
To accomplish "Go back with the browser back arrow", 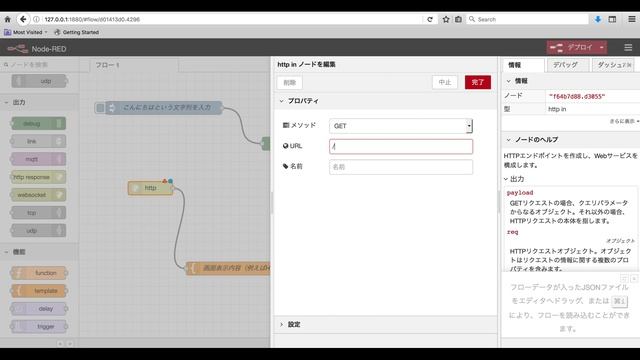I will pos(23,19).
